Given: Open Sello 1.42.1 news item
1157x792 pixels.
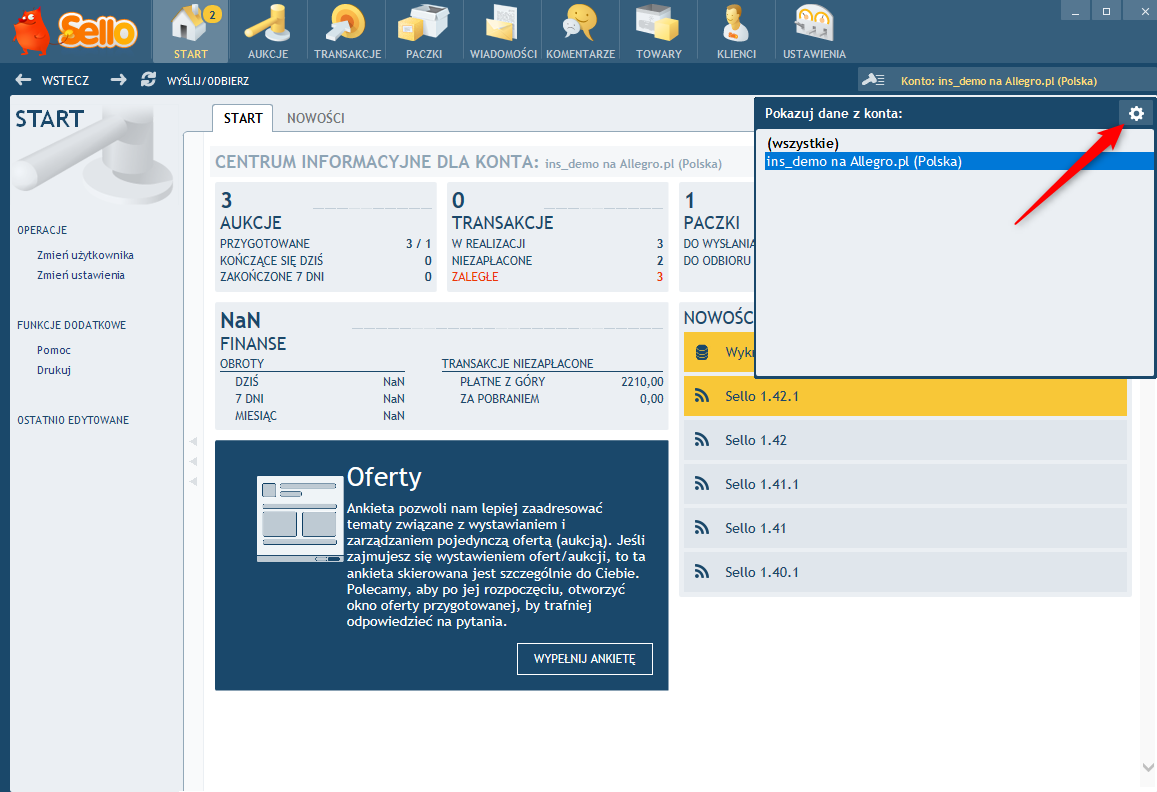Looking at the screenshot, I should [x=905, y=396].
